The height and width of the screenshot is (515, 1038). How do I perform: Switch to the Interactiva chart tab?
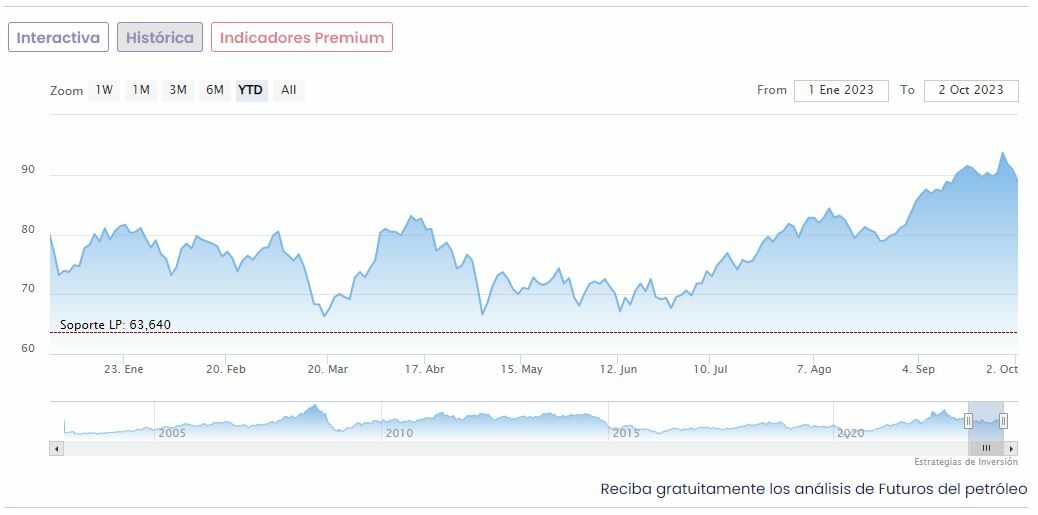tap(58, 38)
